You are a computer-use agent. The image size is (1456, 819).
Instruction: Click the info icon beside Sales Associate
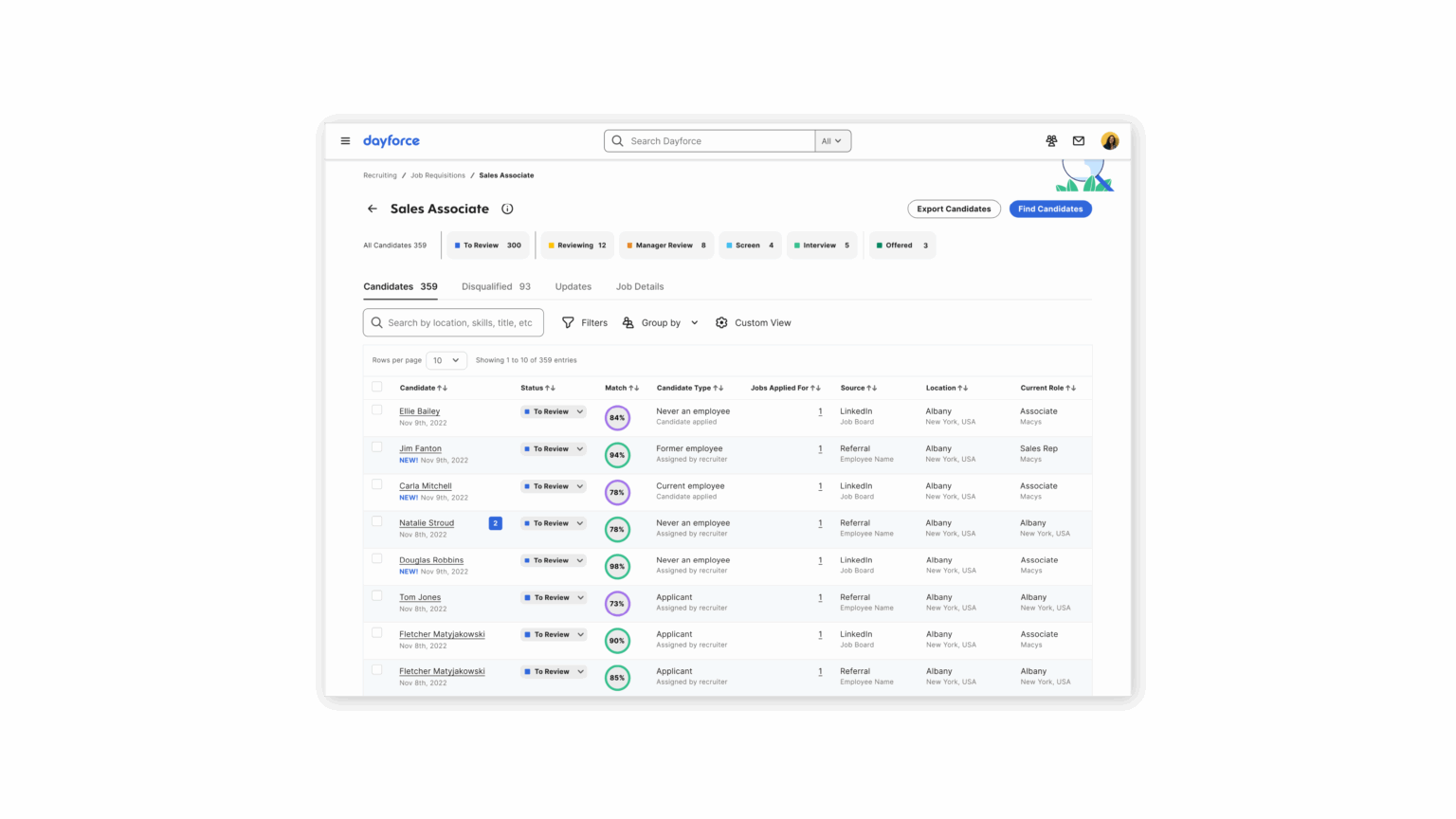(x=508, y=209)
